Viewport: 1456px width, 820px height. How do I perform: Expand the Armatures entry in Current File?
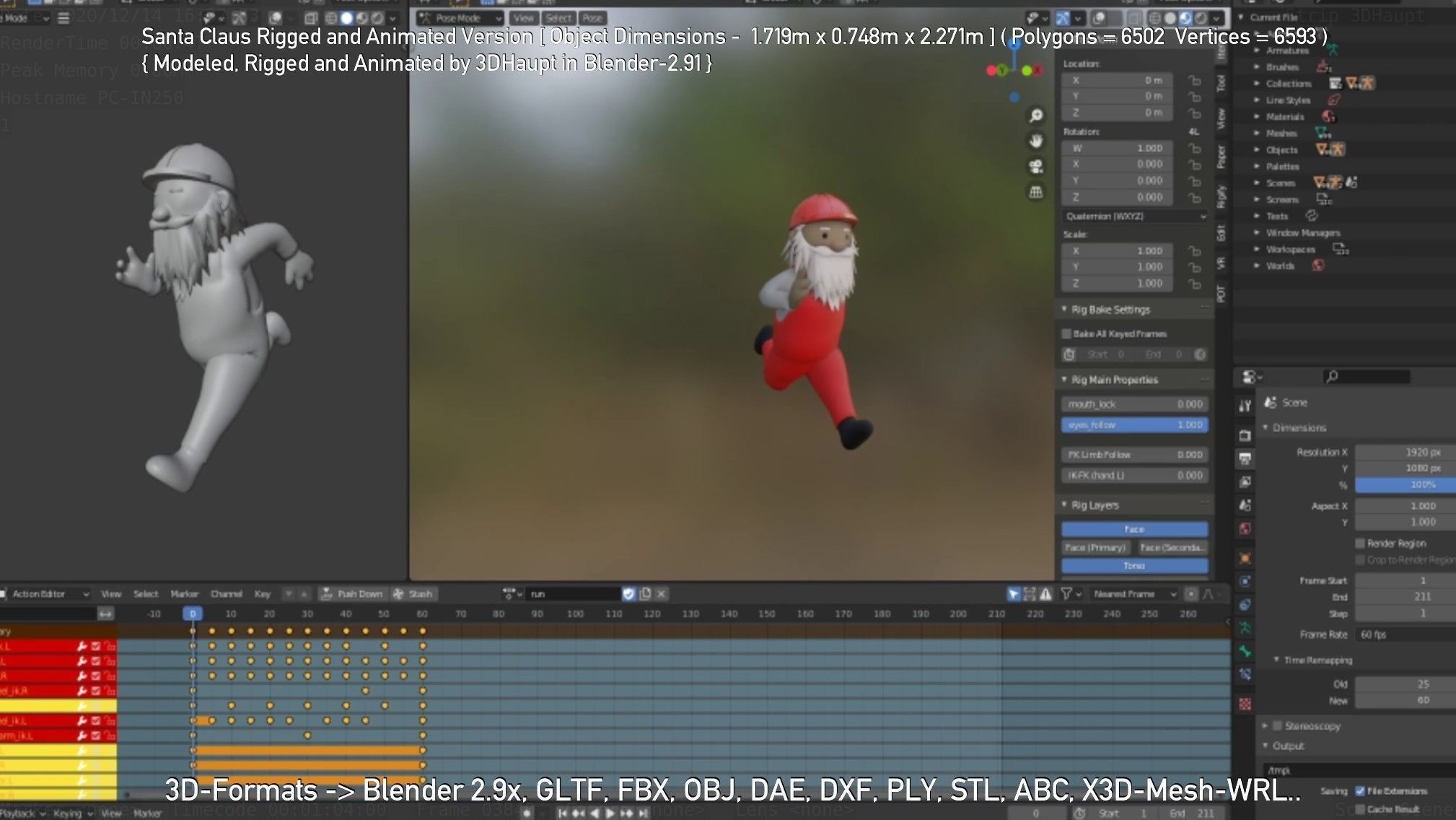[x=1257, y=51]
